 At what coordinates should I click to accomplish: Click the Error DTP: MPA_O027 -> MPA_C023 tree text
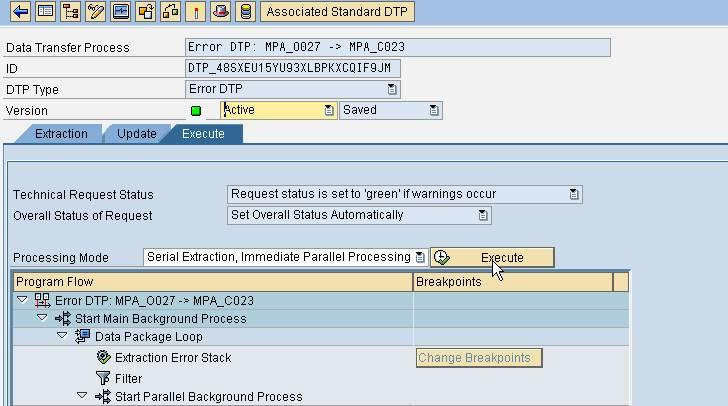[x=154, y=301]
